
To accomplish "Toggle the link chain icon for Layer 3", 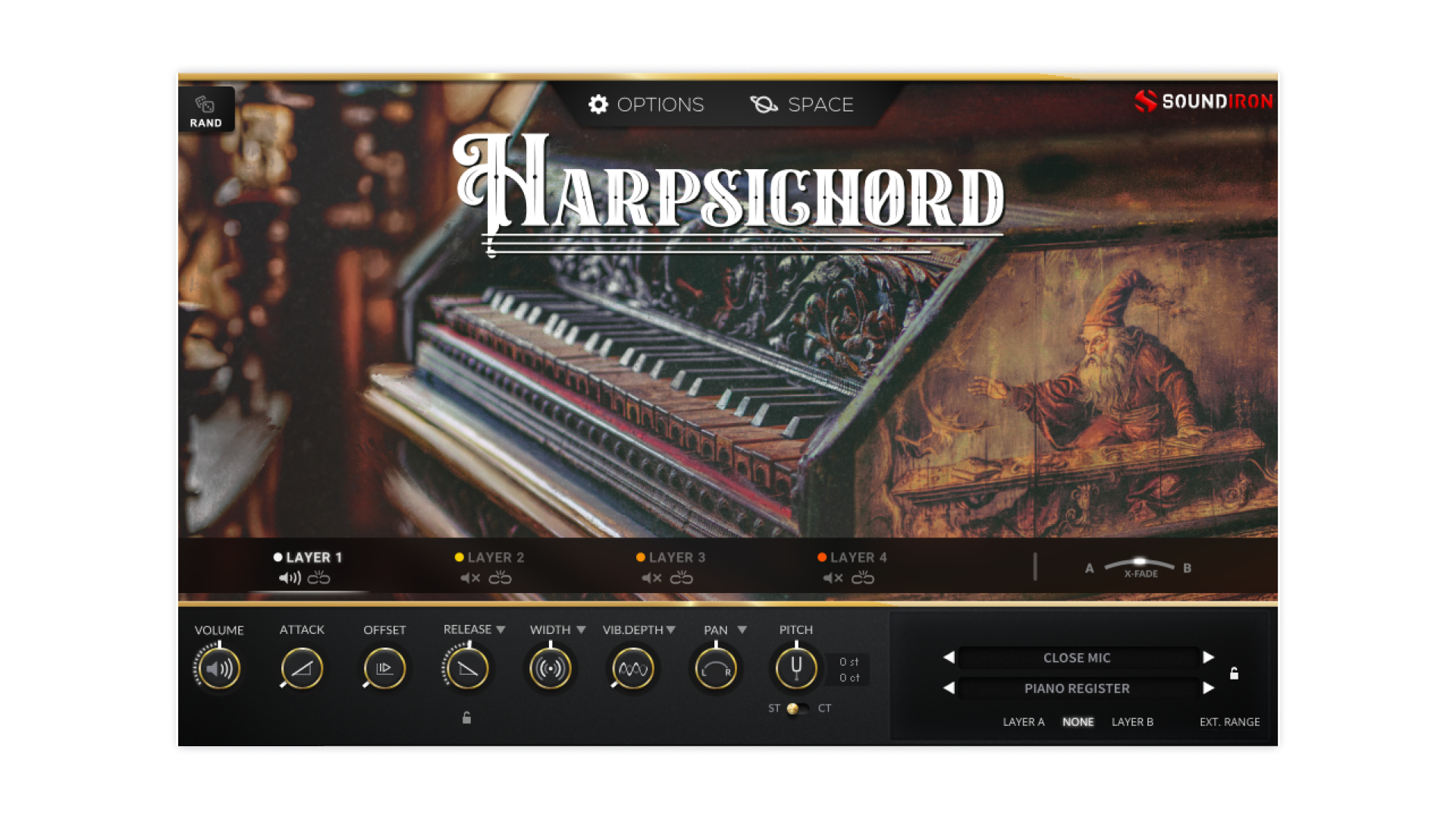I will 682,578.
